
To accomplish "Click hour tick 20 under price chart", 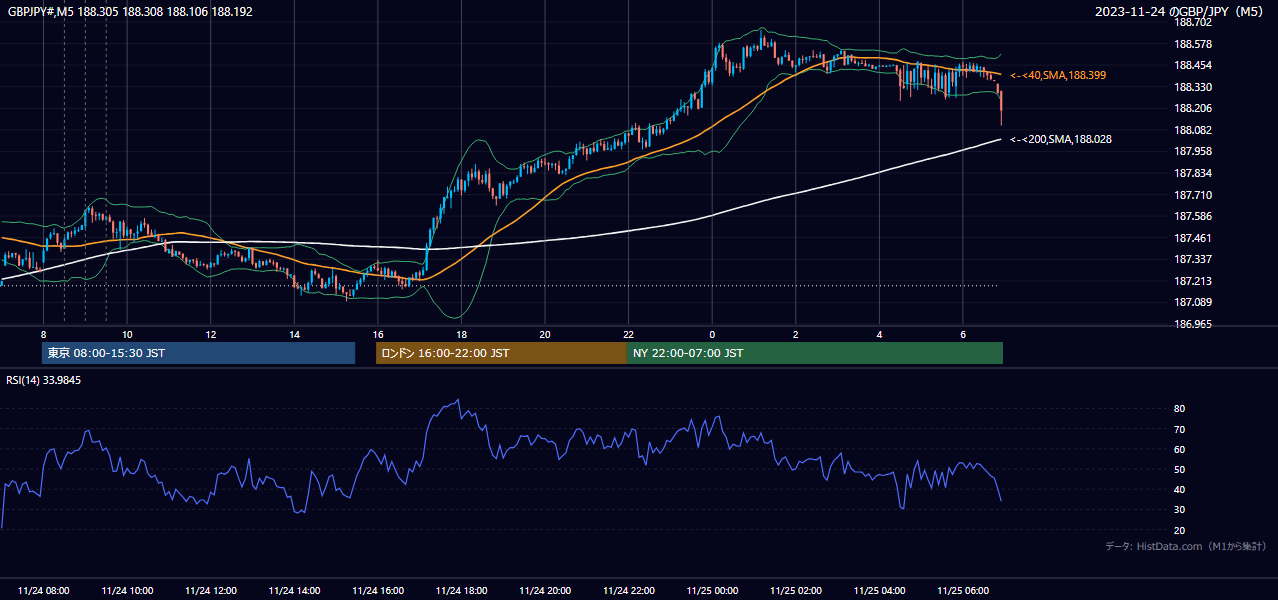I will coord(545,334).
